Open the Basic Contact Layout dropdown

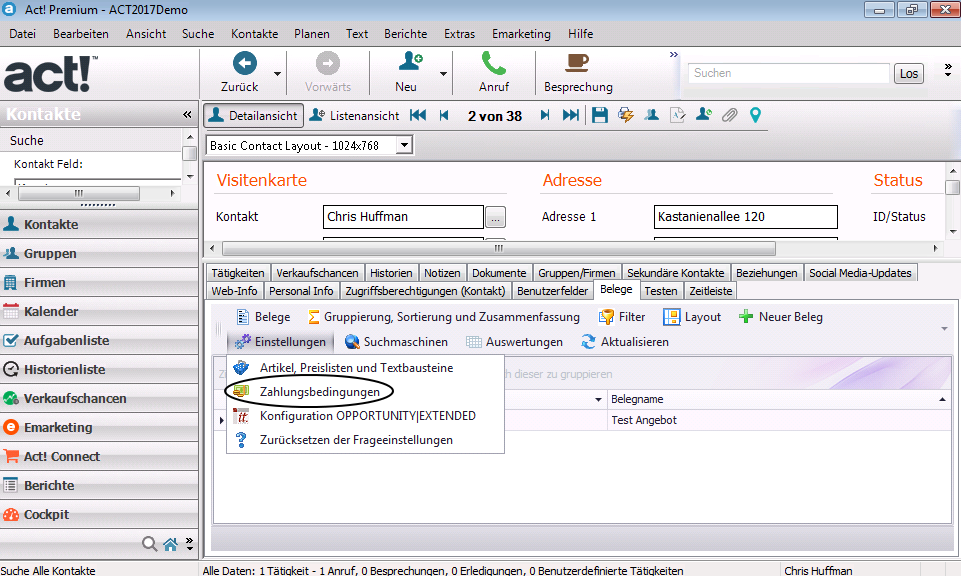point(404,145)
